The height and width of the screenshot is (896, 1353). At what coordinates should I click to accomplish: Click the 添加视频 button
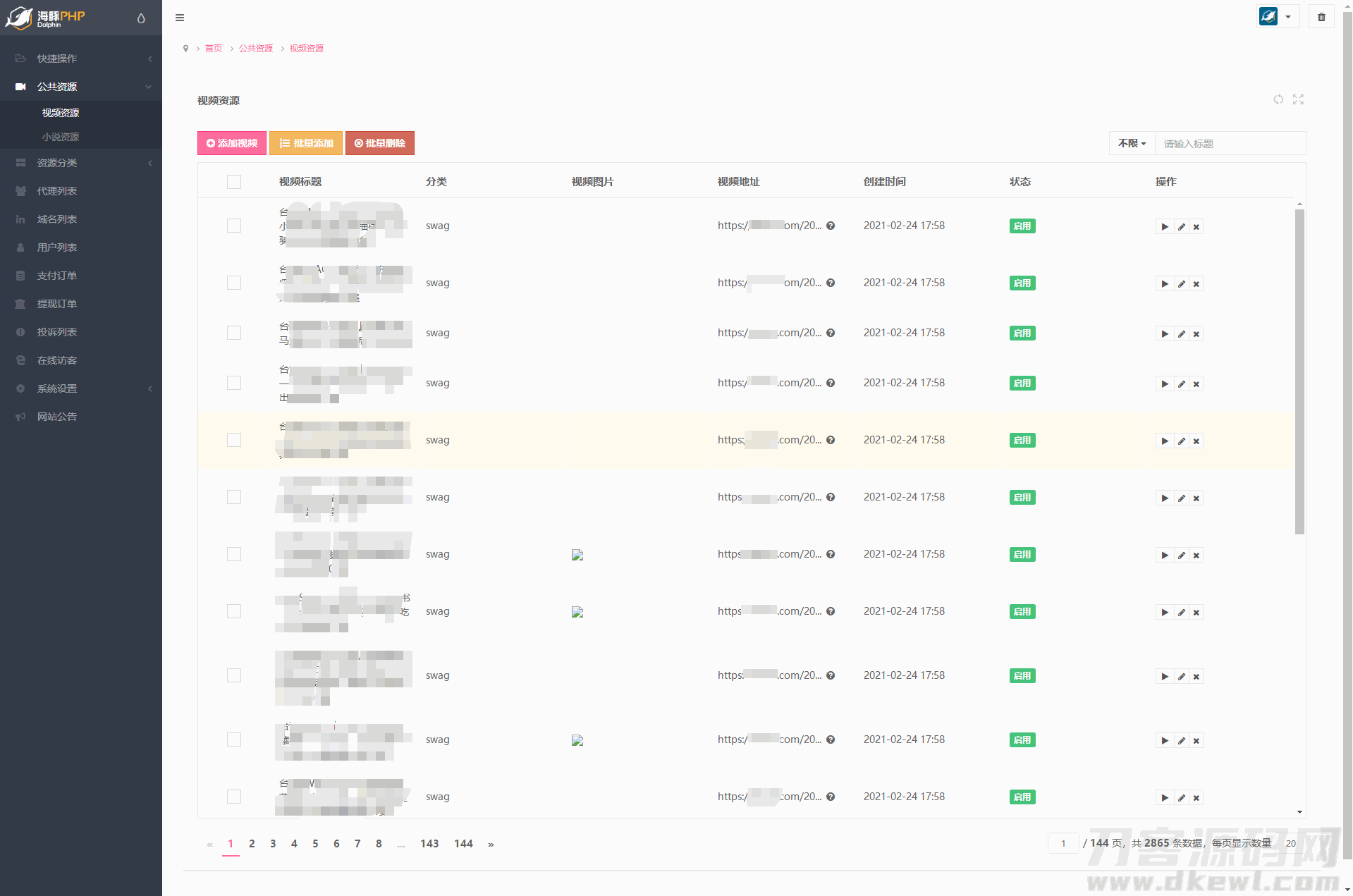pos(231,143)
